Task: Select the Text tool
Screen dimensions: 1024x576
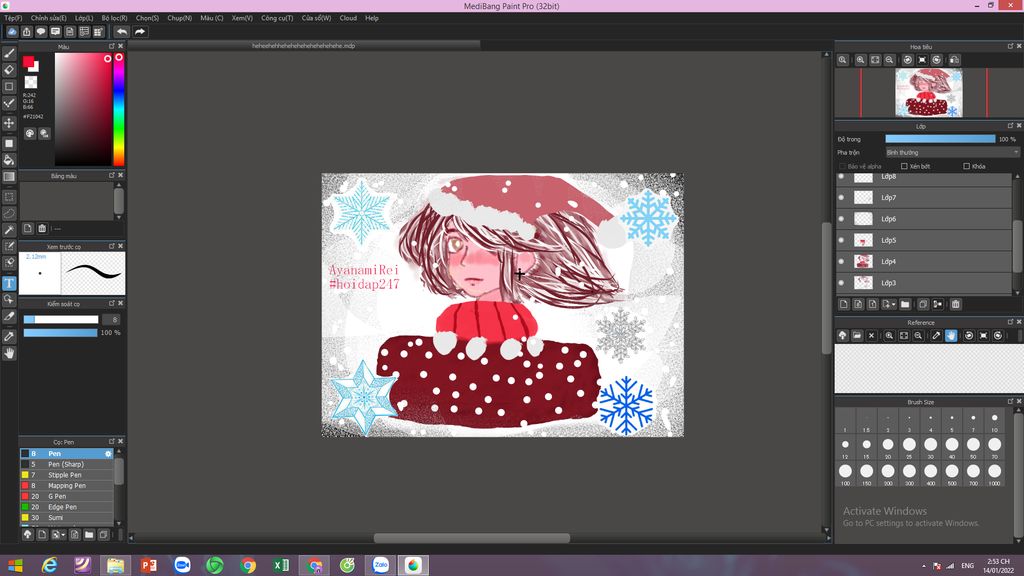Action: [9, 283]
